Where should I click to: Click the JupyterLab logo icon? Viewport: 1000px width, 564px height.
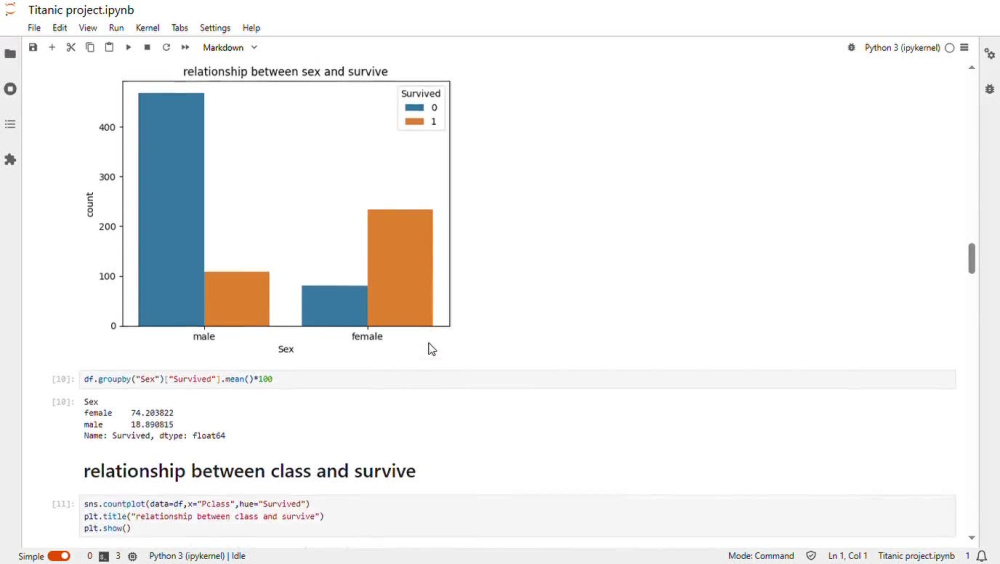[x=10, y=10]
